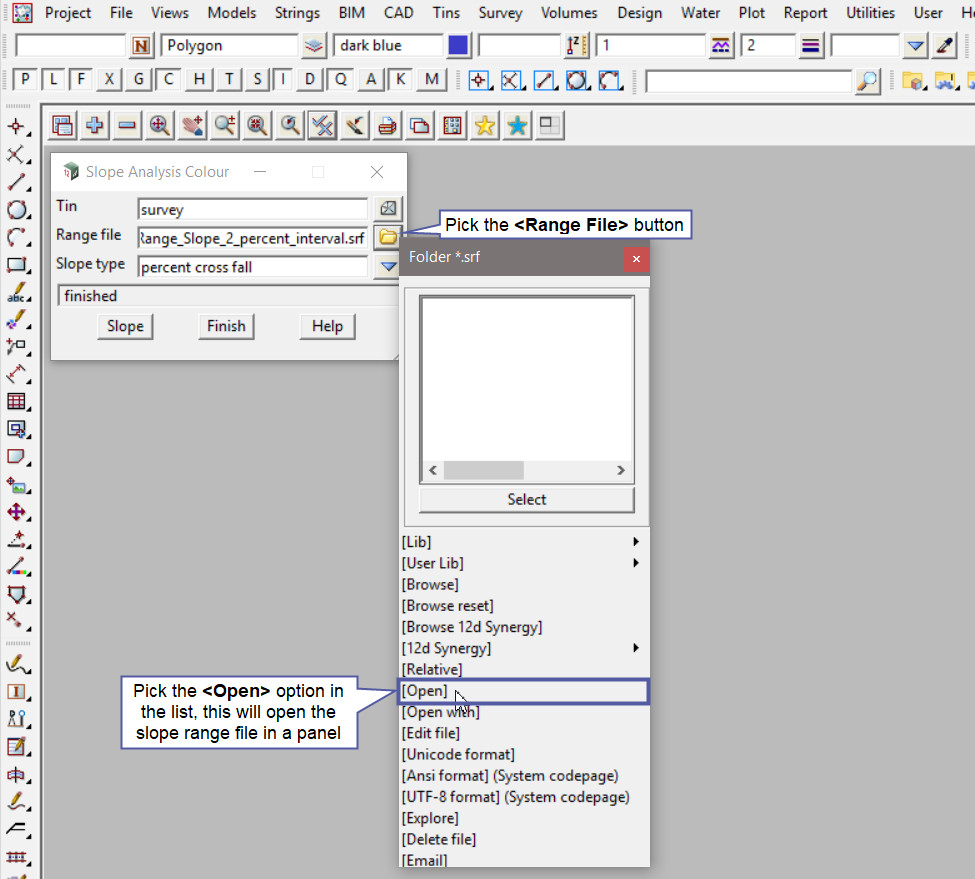
Task: Open the Slope type dropdown arrow
Action: click(x=386, y=267)
